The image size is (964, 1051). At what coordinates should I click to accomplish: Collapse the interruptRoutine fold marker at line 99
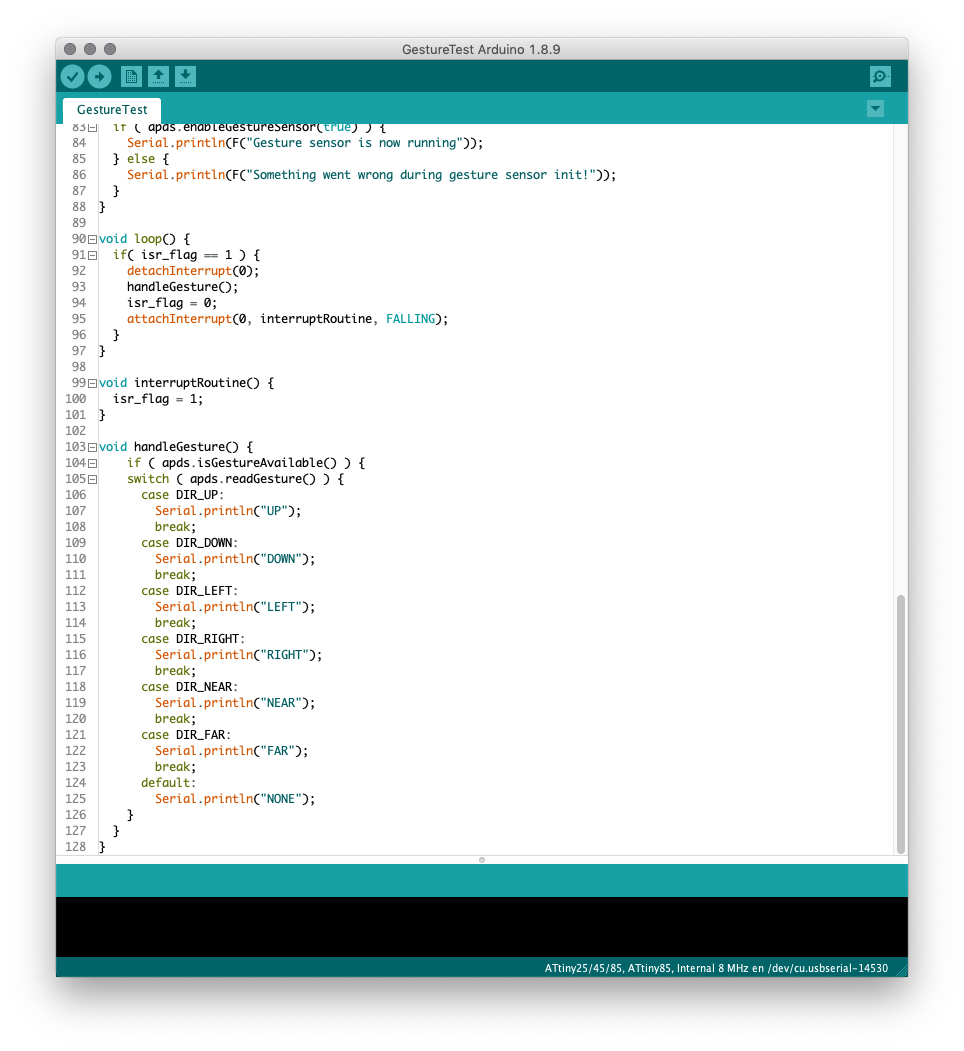(x=93, y=383)
